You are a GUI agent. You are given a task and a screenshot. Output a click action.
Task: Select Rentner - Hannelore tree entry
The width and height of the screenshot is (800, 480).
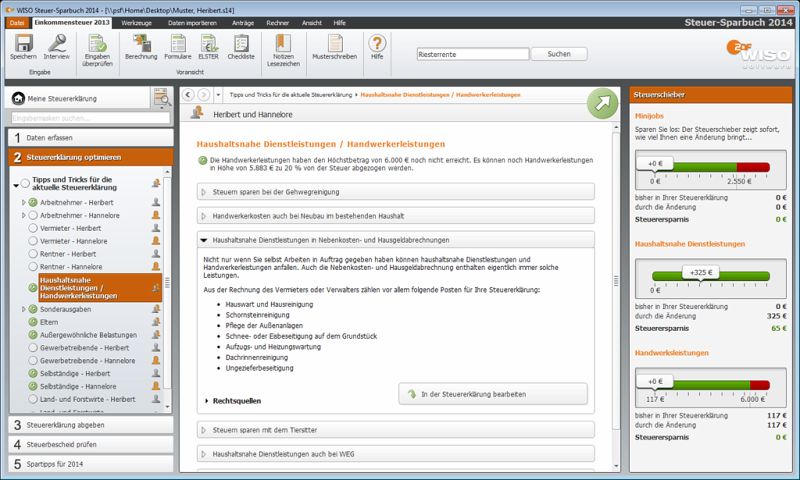tap(70, 267)
